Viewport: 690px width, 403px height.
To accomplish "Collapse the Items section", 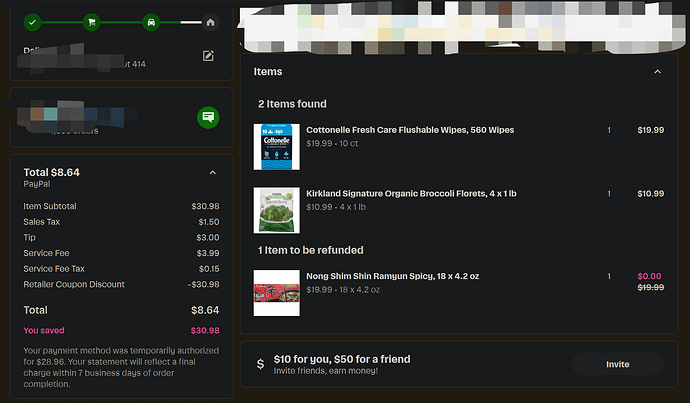I will pos(657,72).
